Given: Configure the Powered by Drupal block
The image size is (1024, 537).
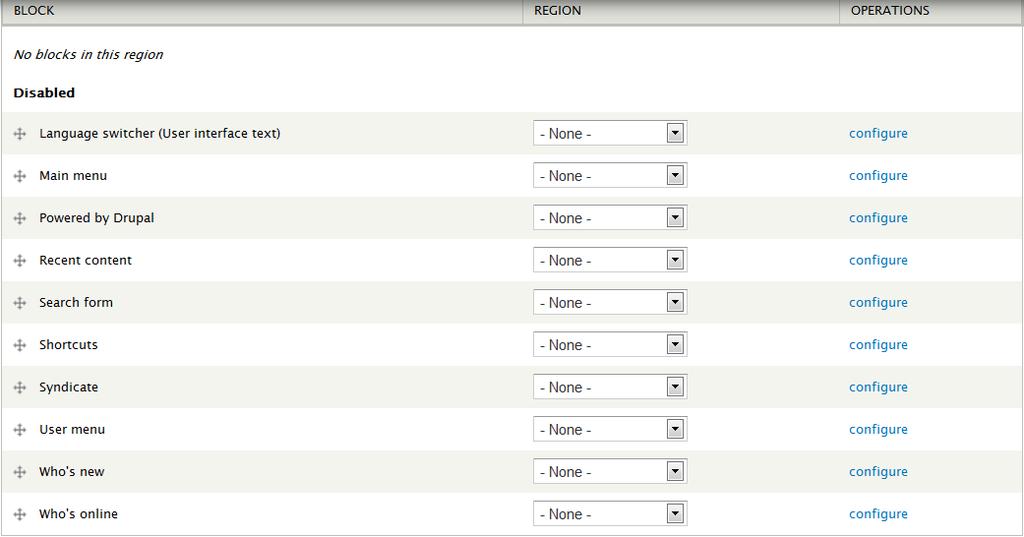Looking at the screenshot, I should (x=878, y=218).
